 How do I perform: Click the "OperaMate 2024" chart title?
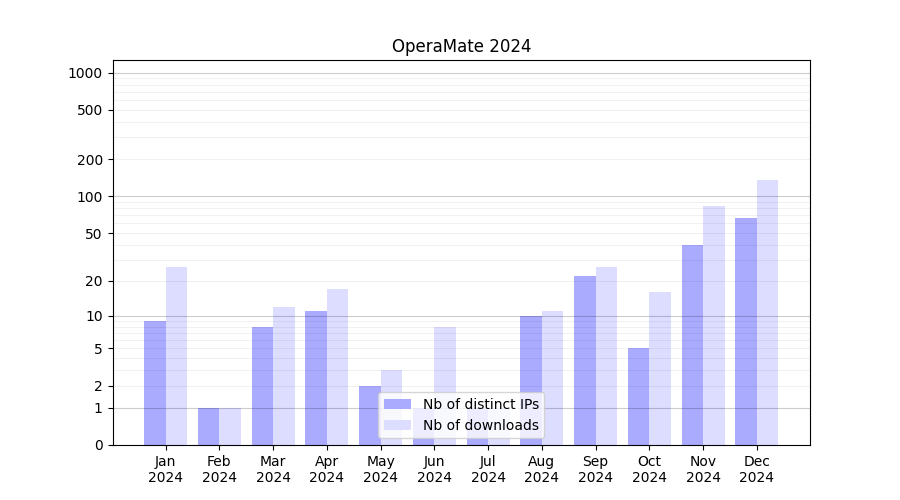pos(461,46)
